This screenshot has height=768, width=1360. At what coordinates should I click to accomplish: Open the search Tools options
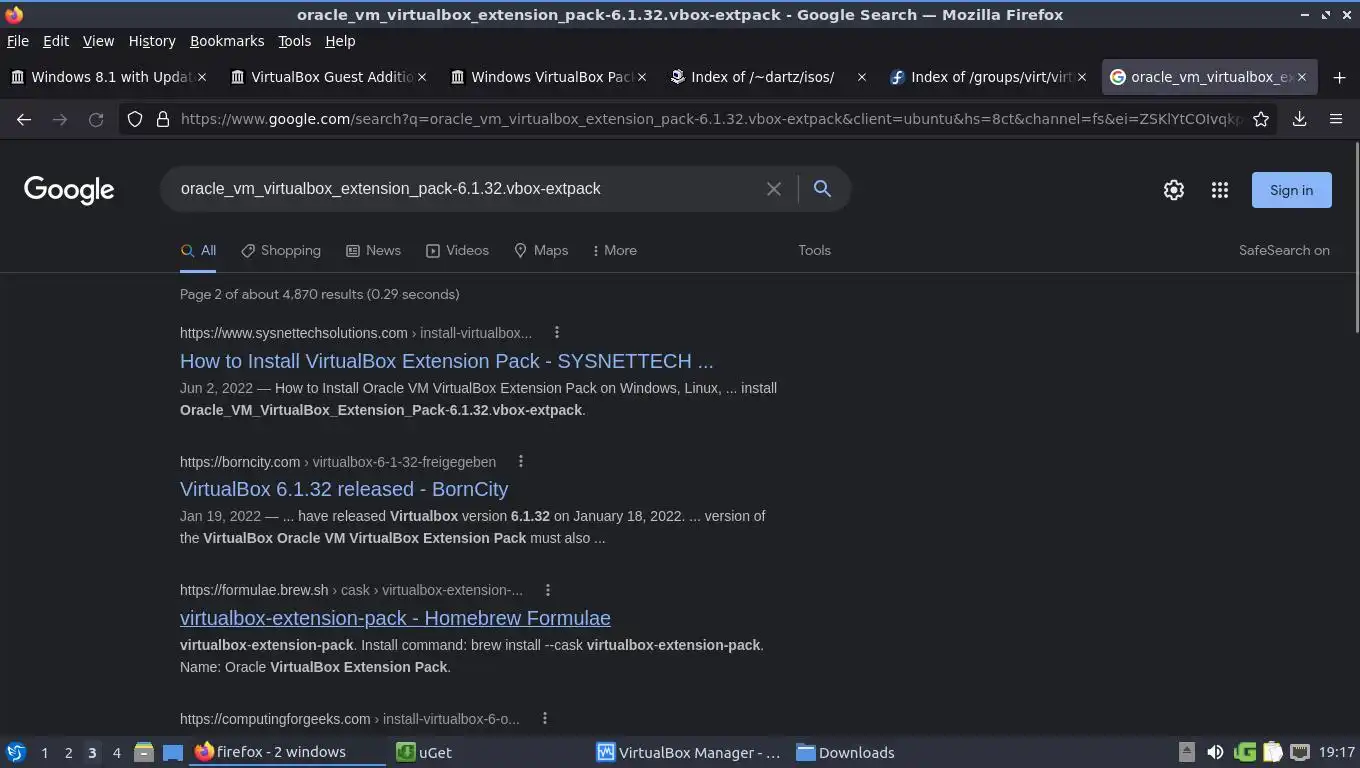[814, 251]
